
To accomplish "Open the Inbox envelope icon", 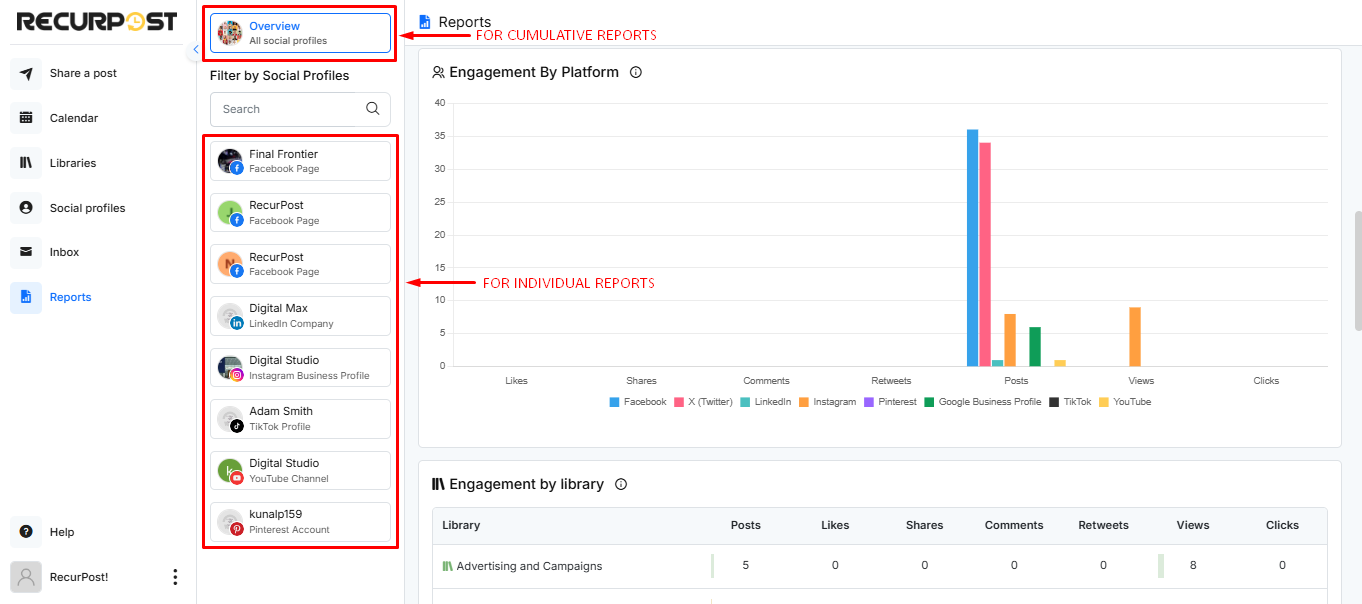I will pyautogui.click(x=26, y=252).
